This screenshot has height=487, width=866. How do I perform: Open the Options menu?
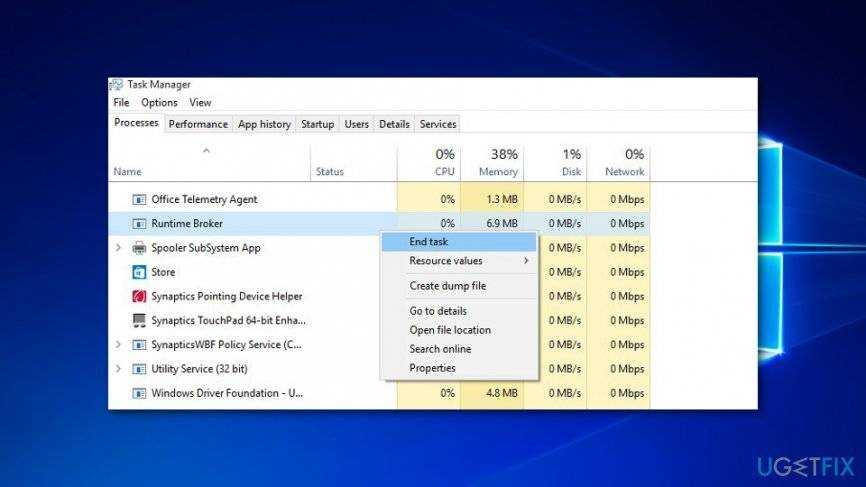pos(159,103)
